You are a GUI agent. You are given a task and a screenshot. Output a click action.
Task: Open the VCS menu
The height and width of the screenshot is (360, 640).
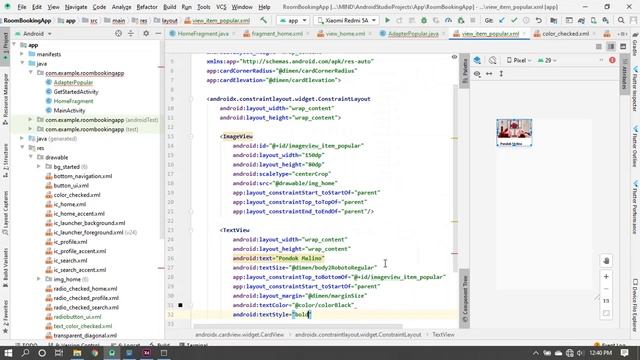221,7
